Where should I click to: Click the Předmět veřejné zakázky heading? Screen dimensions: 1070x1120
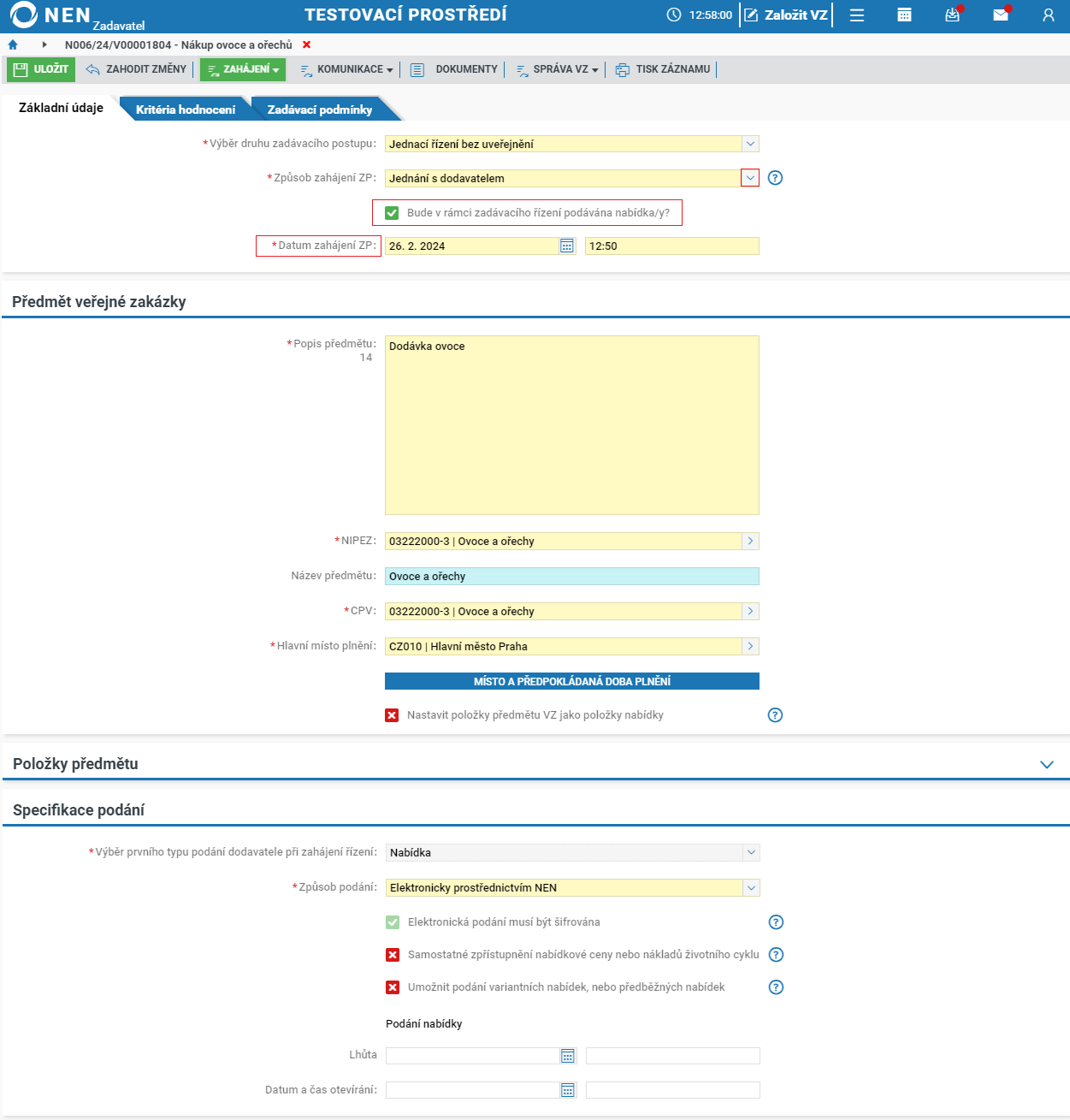pyautogui.click(x=99, y=301)
